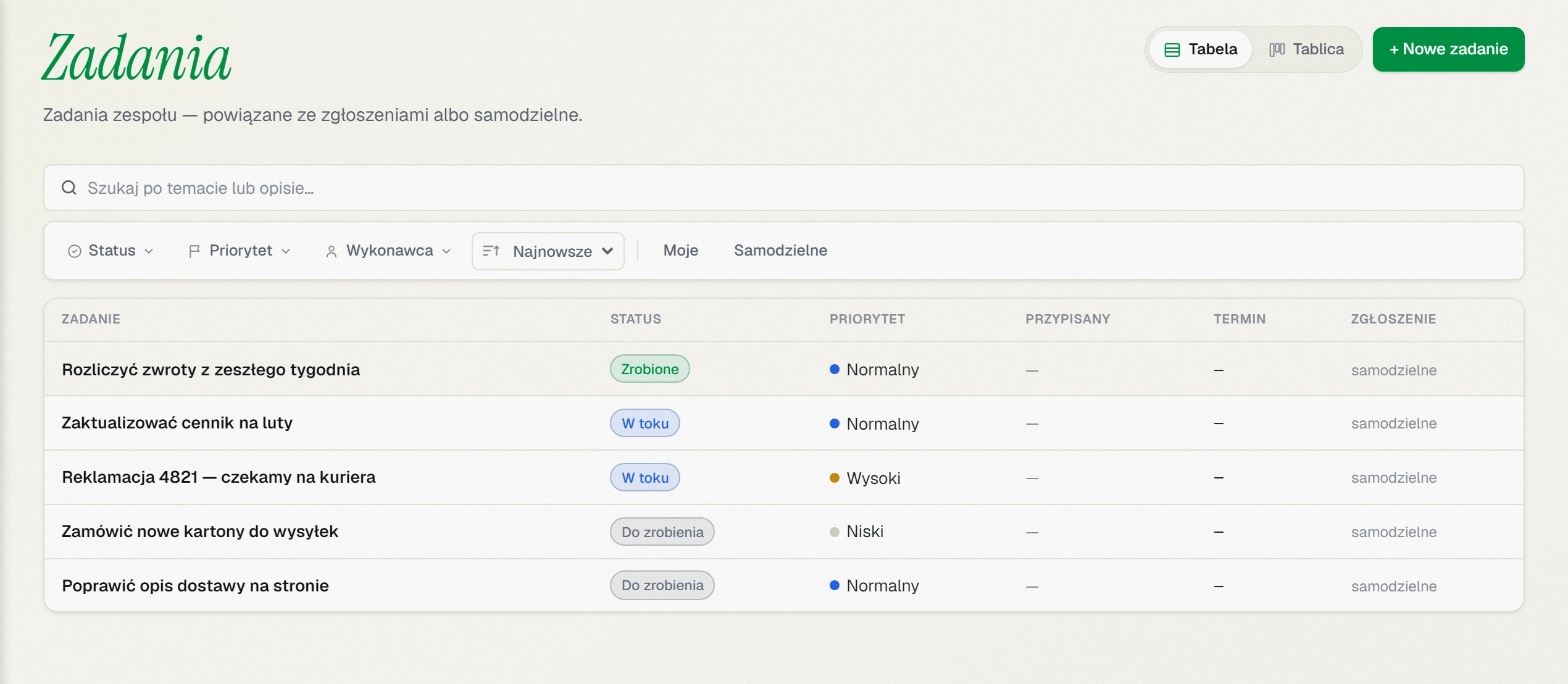Screen dimensions: 1568x684
Task: Click the Zadania page heading
Action: click(x=136, y=57)
